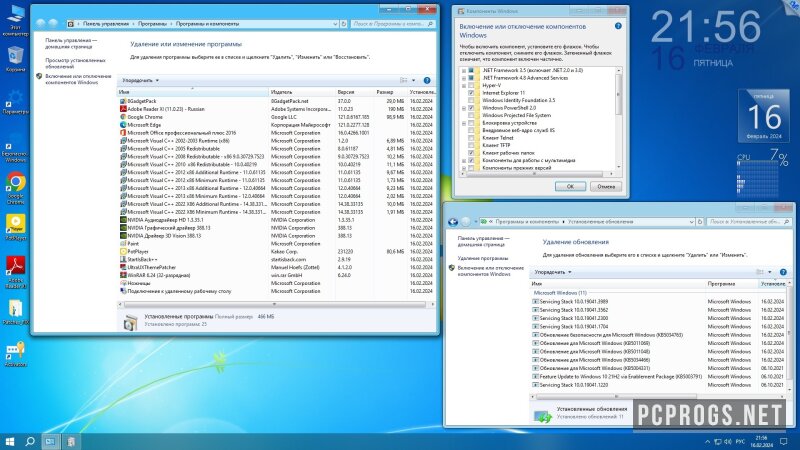Open view options arrow in Programs and Features toolbar
The width and height of the screenshot is (800, 450).
pos(413,80)
